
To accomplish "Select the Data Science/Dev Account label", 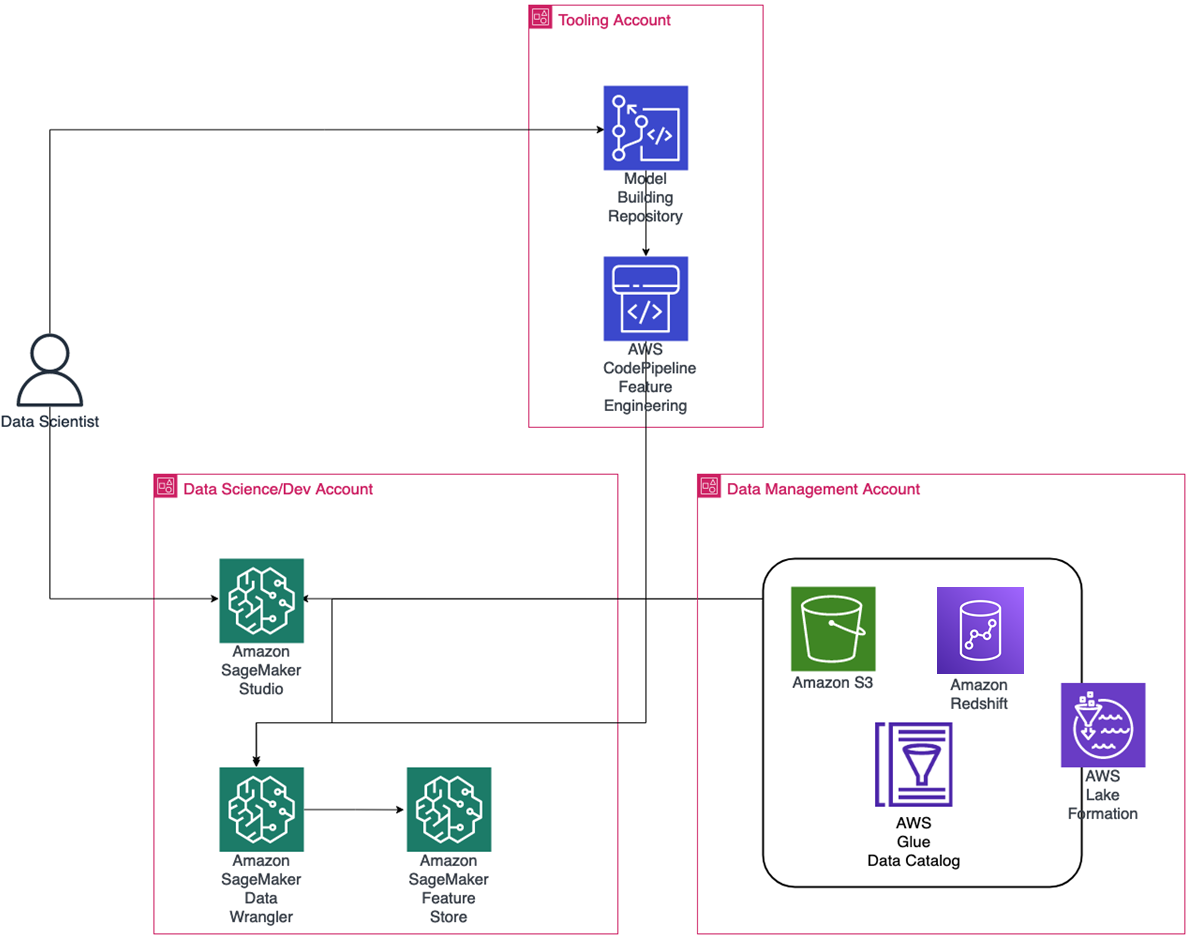I will point(278,490).
